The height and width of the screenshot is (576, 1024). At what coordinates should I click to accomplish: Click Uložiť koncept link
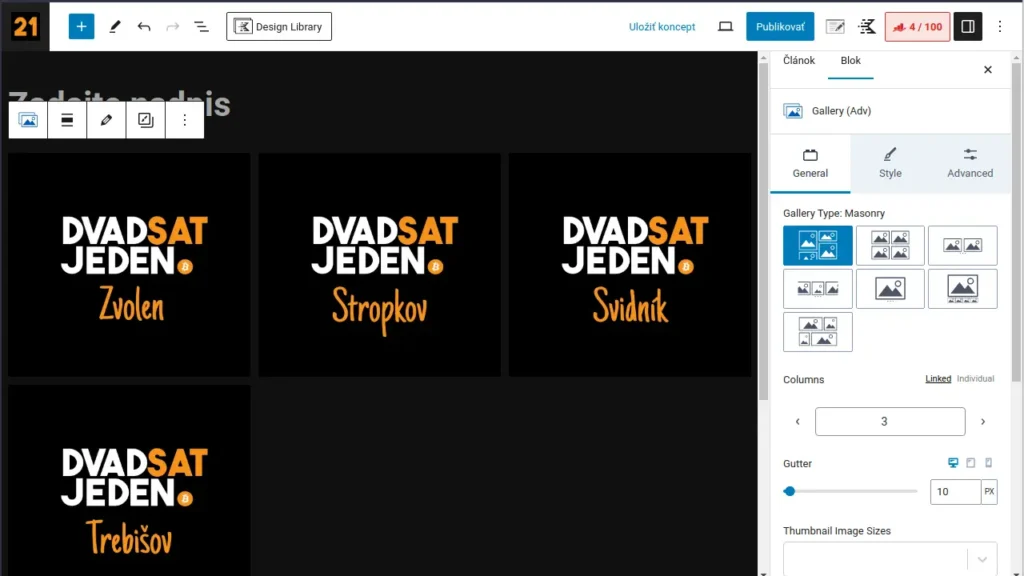(662, 27)
